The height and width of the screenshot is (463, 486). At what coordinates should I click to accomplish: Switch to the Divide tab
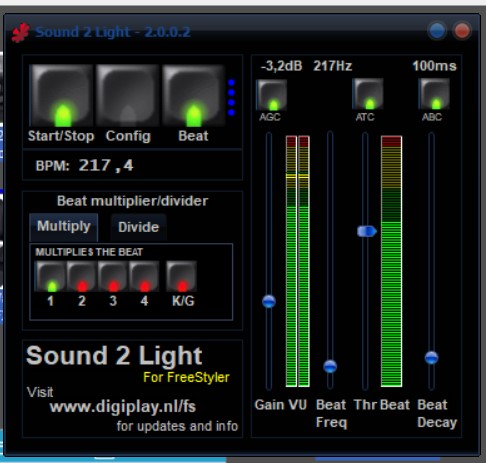tap(139, 228)
